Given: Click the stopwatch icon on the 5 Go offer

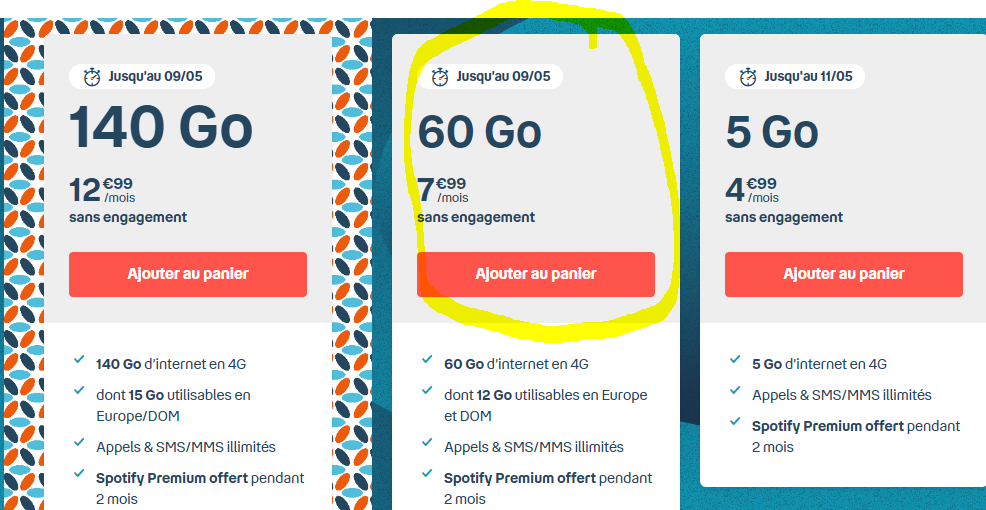Looking at the screenshot, I should point(748,77).
